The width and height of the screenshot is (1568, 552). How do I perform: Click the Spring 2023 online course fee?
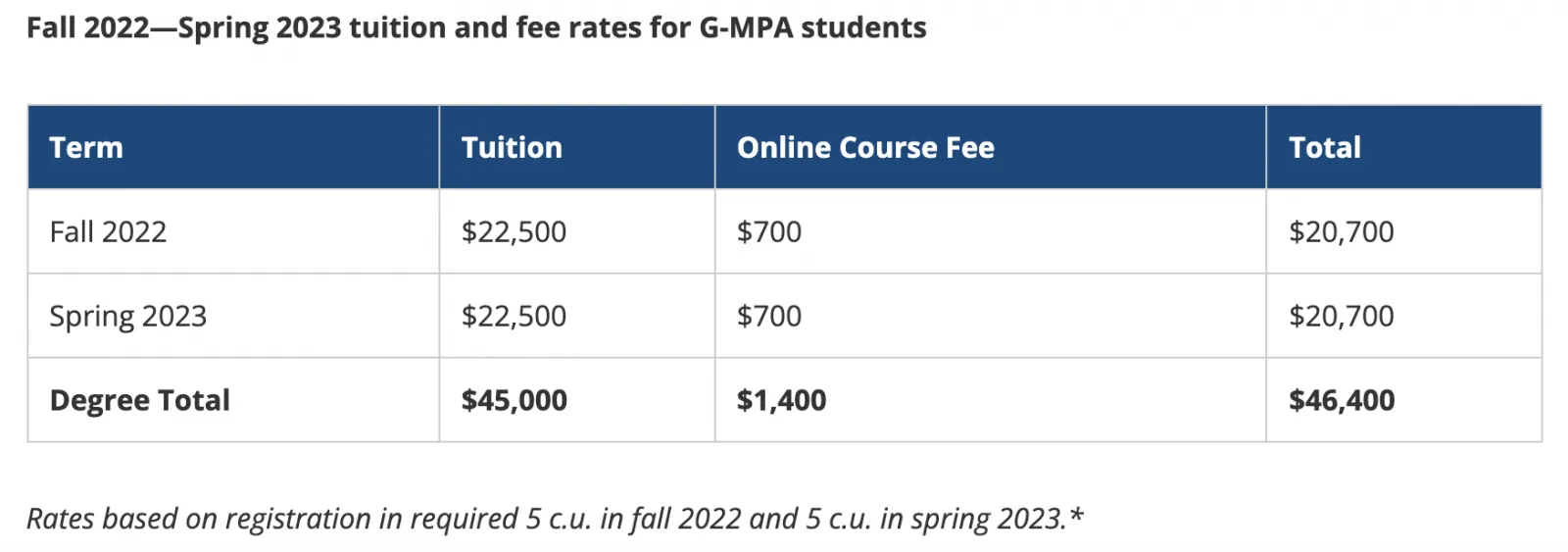pyautogui.click(x=769, y=317)
